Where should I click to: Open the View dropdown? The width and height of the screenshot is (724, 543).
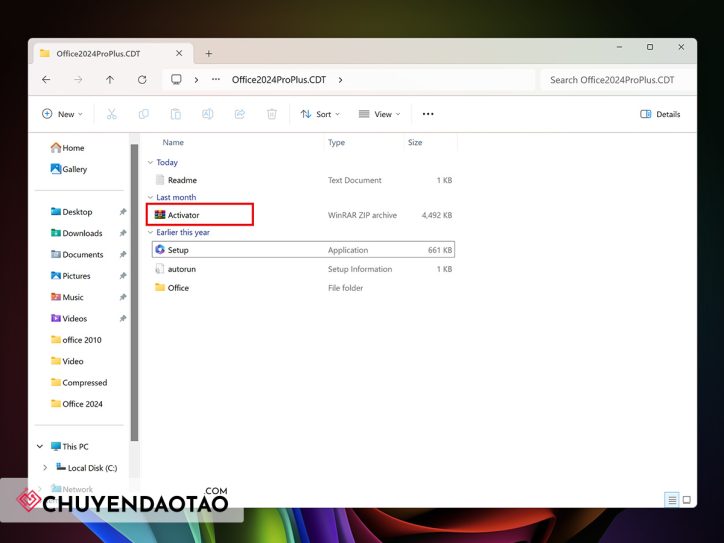380,114
